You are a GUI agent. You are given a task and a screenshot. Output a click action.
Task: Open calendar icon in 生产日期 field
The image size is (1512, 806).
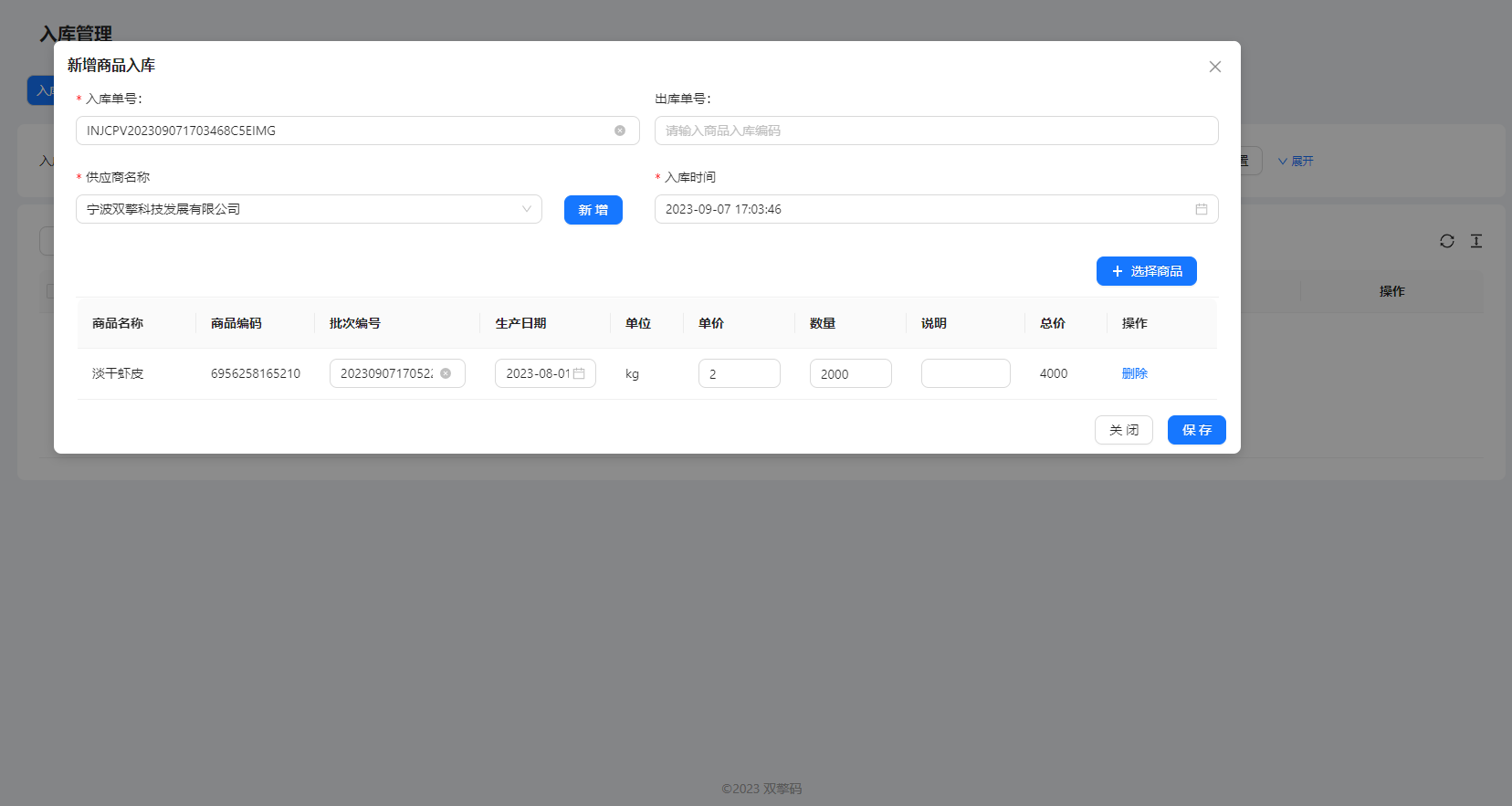[x=579, y=373]
